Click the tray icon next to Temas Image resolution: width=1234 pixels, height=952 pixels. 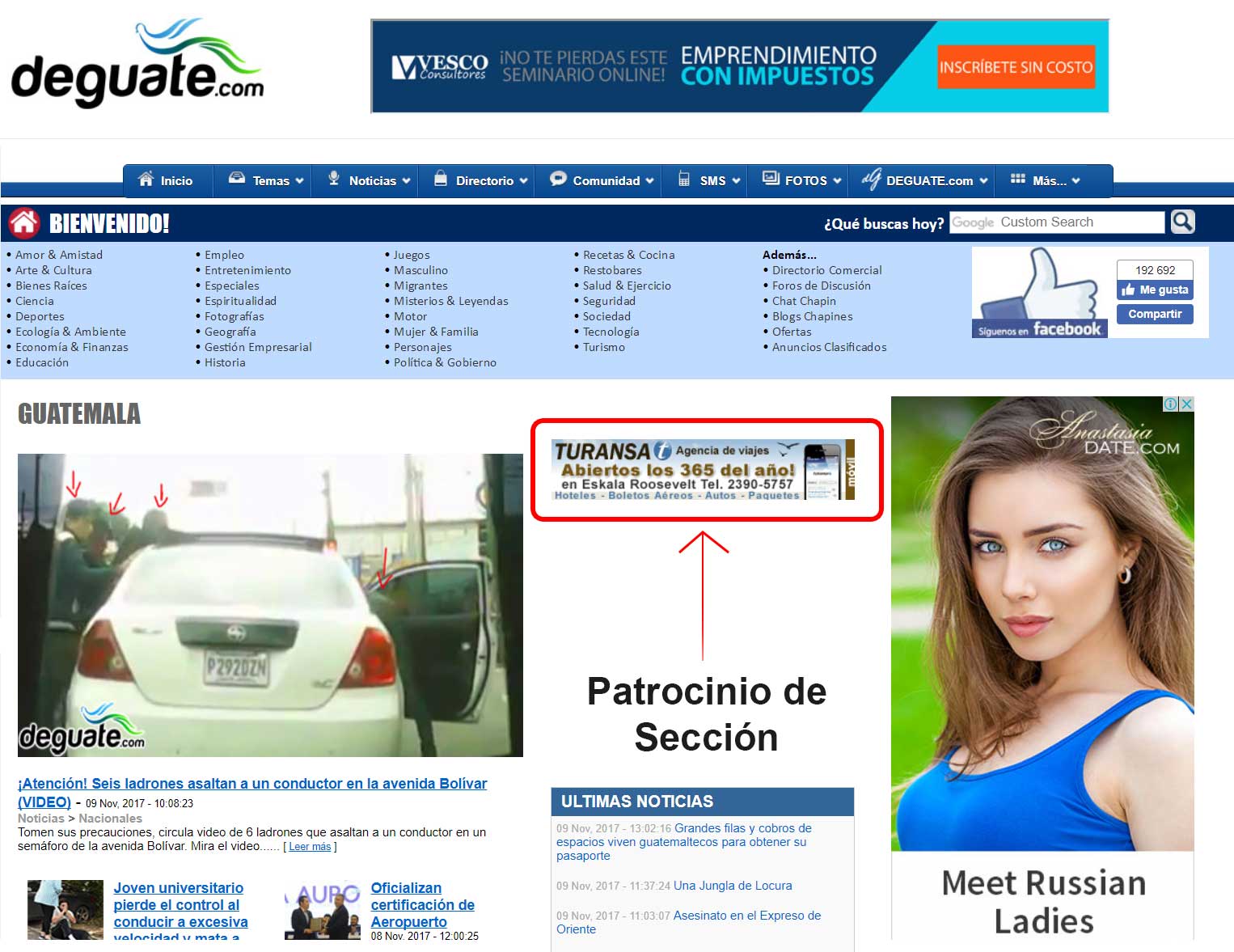point(236,178)
